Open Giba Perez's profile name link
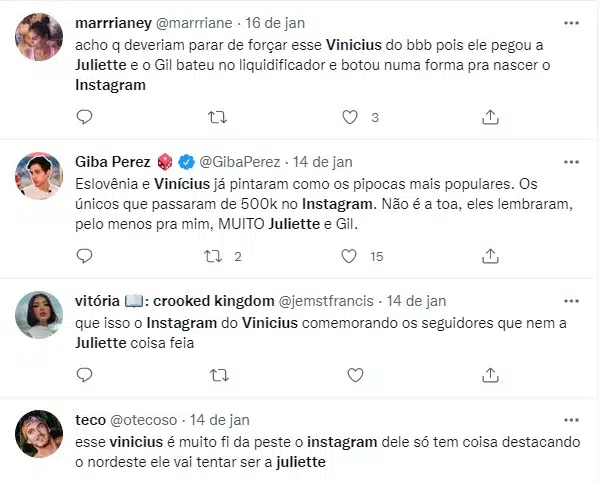Viewport: 611px width, 483px height. click(x=112, y=161)
